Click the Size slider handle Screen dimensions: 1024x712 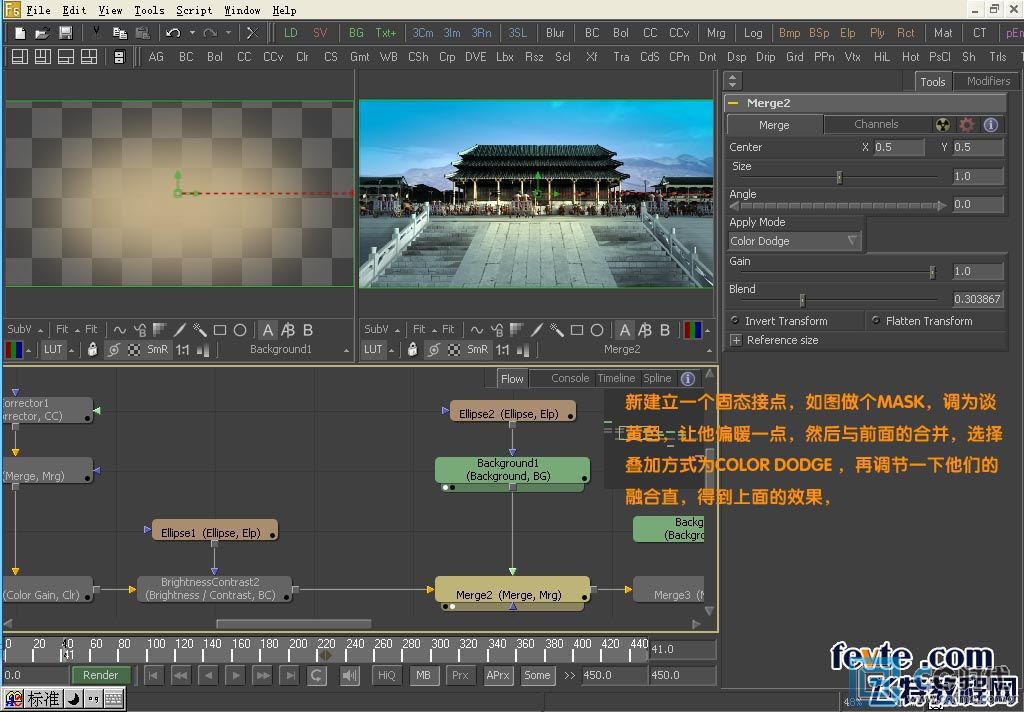tap(840, 177)
